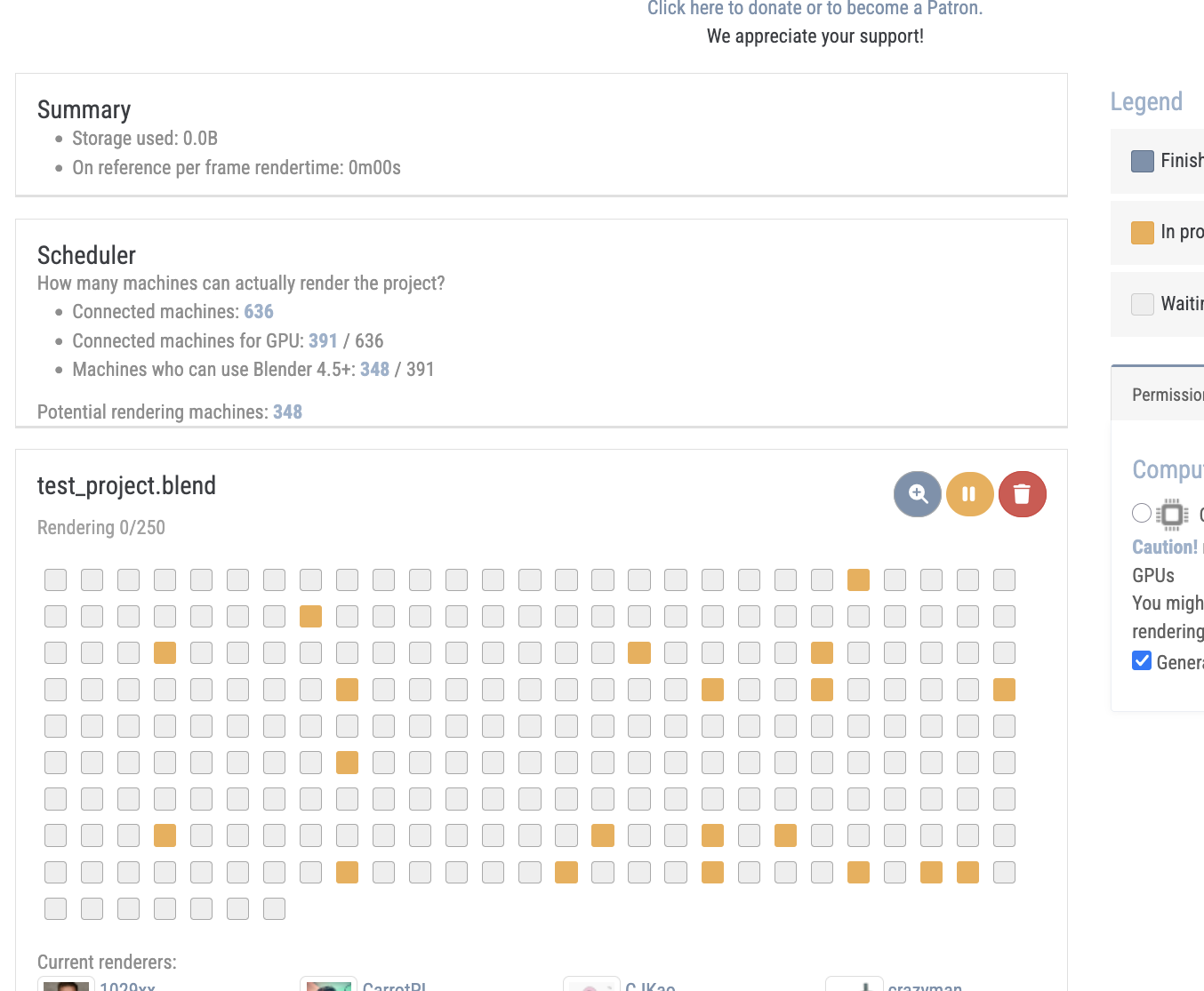
Task: Uncheck the checkbox below the rendering caution text
Action: tap(1142, 660)
